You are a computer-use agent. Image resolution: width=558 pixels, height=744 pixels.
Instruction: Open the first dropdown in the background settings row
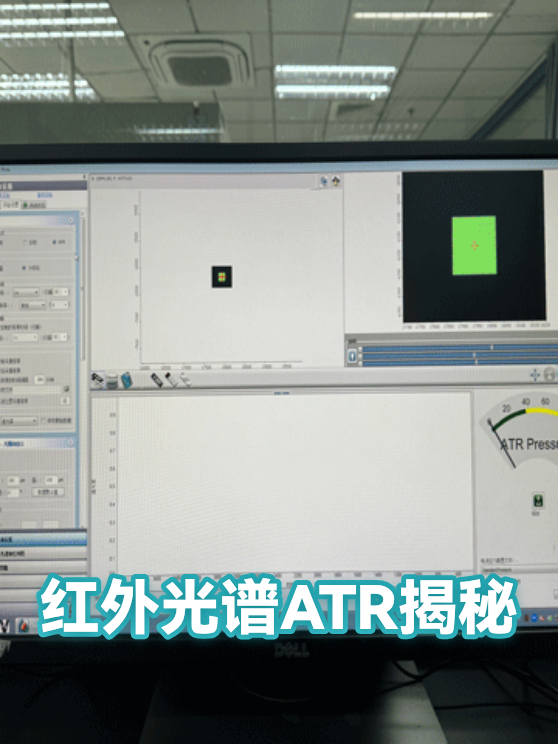pyautogui.click(x=25, y=337)
